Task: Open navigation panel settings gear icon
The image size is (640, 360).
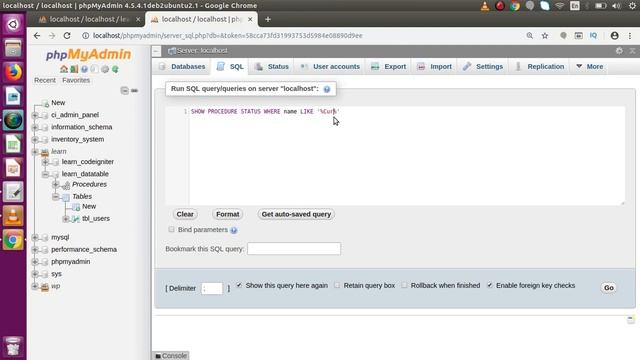Action: [105, 69]
